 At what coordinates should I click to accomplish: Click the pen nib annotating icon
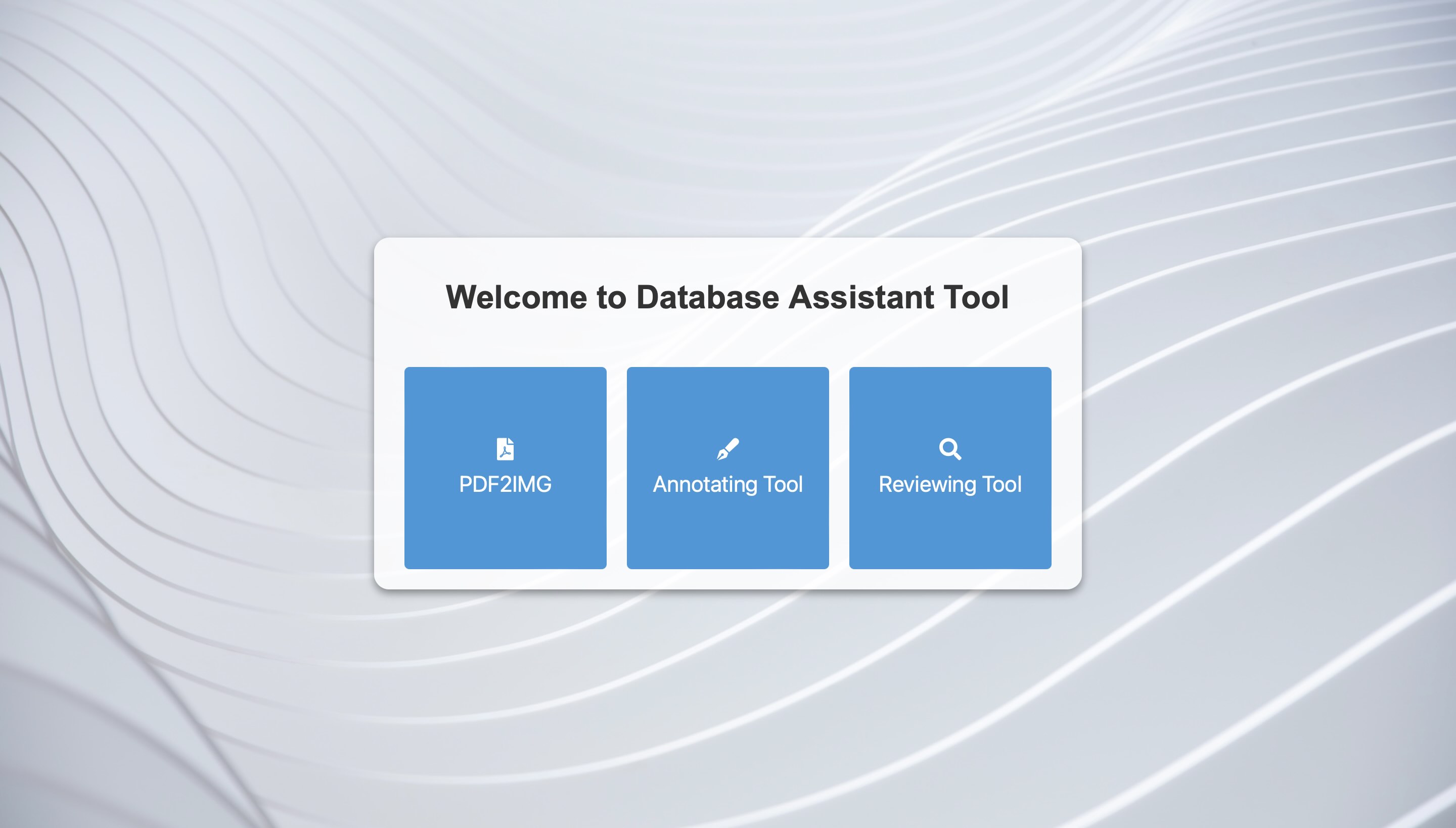(x=727, y=449)
